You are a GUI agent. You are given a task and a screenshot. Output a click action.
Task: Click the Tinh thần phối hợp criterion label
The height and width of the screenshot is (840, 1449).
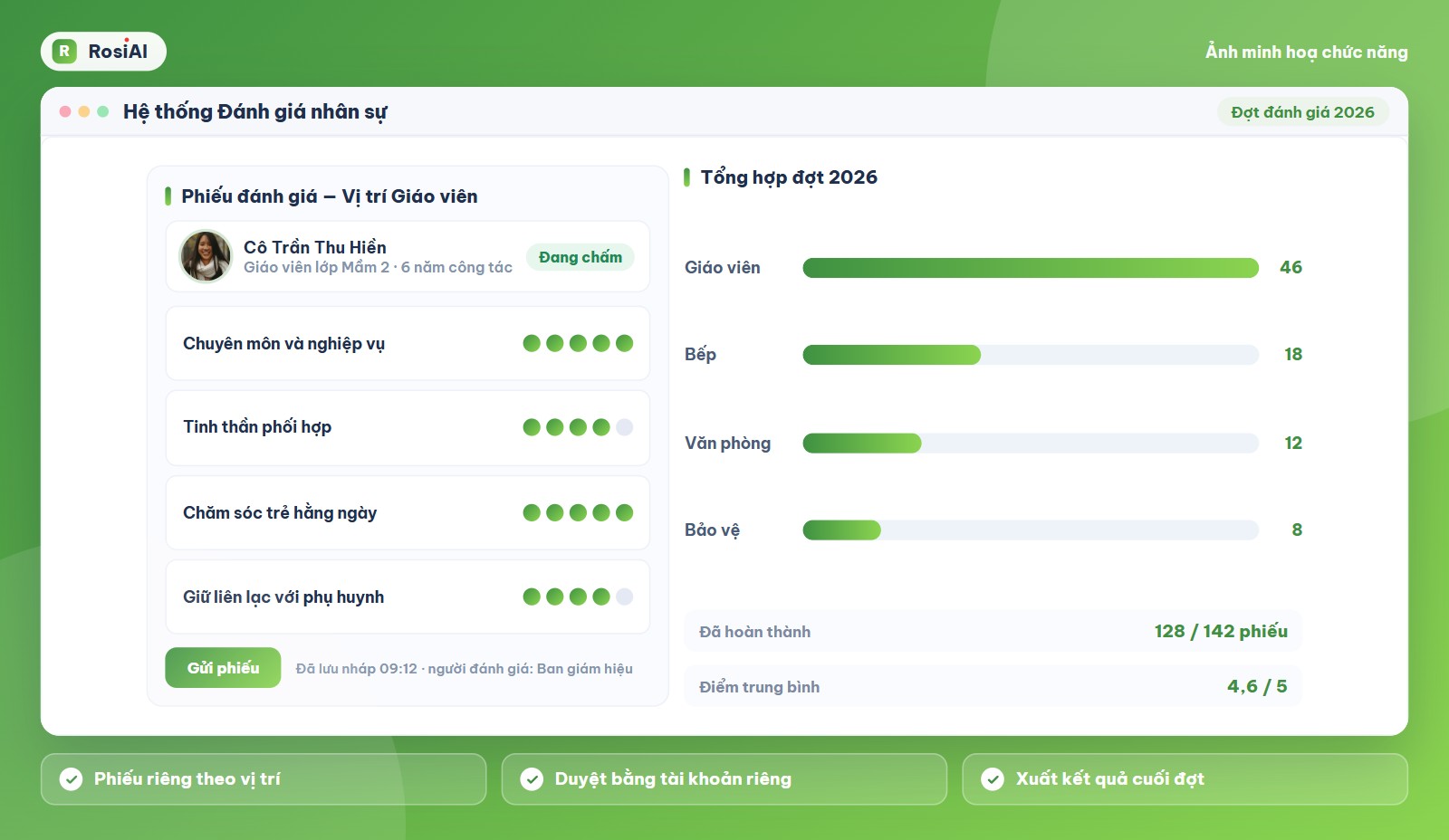(x=257, y=427)
